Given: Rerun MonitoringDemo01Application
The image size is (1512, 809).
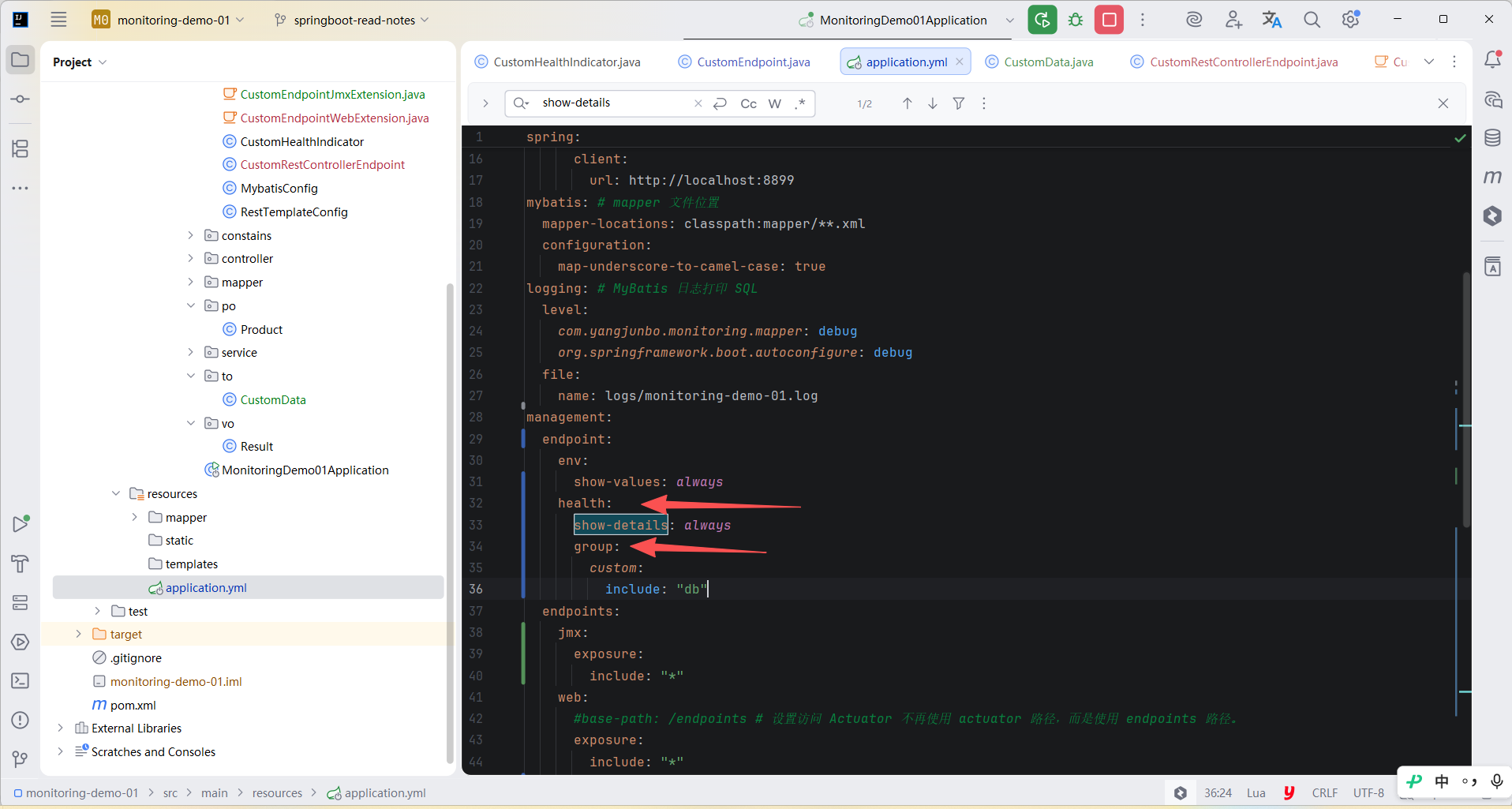Looking at the screenshot, I should 1042,20.
